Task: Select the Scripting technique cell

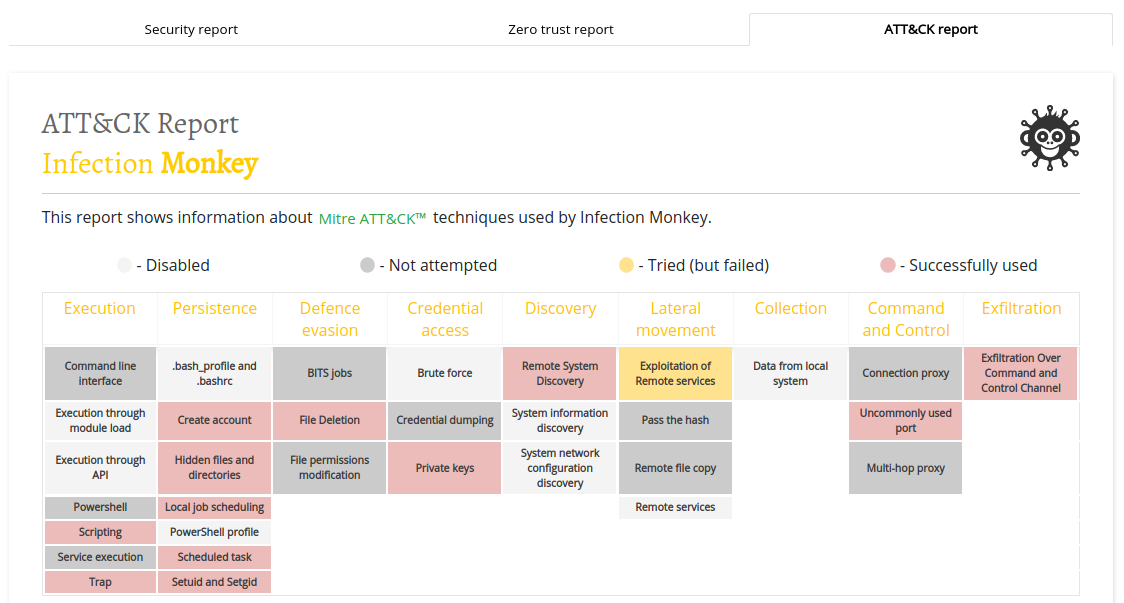Action: click(100, 532)
